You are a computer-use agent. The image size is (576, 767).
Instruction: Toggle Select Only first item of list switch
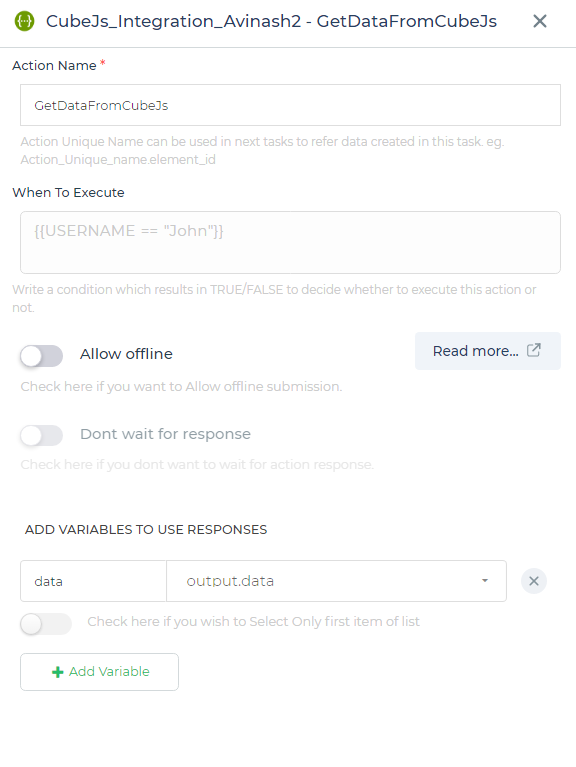[x=45, y=624]
